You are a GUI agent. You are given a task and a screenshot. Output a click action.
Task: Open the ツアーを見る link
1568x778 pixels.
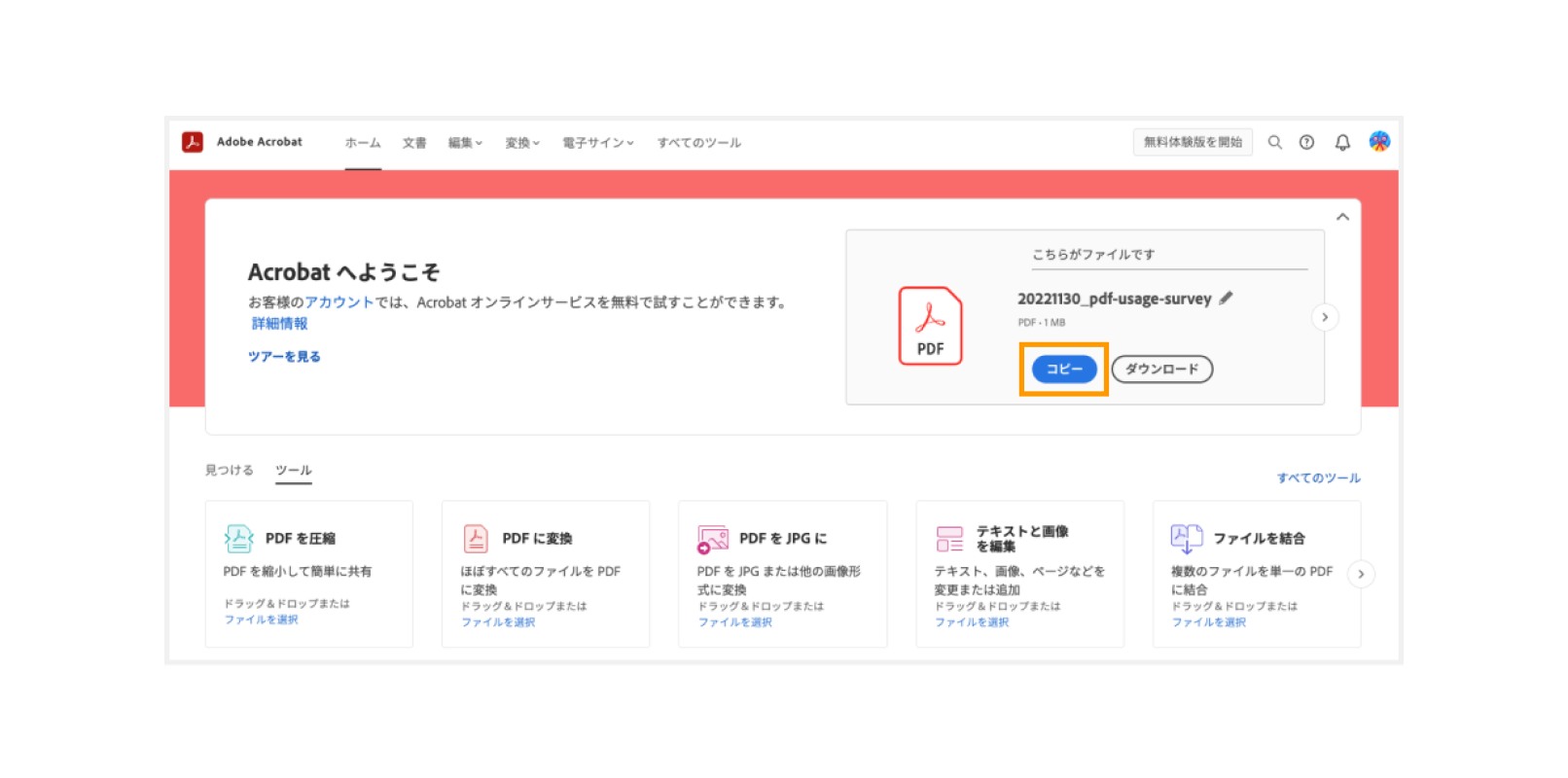pos(284,357)
